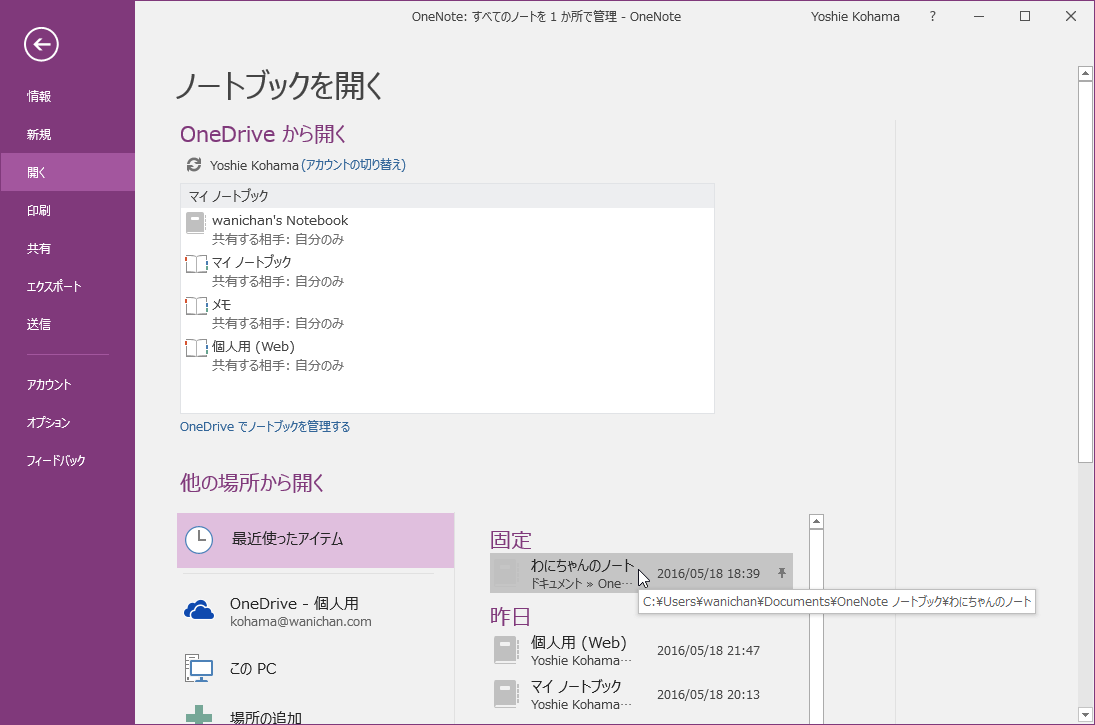Image resolution: width=1095 pixels, height=725 pixels.
Task: Minimize the OneNote window
Action: (x=979, y=17)
